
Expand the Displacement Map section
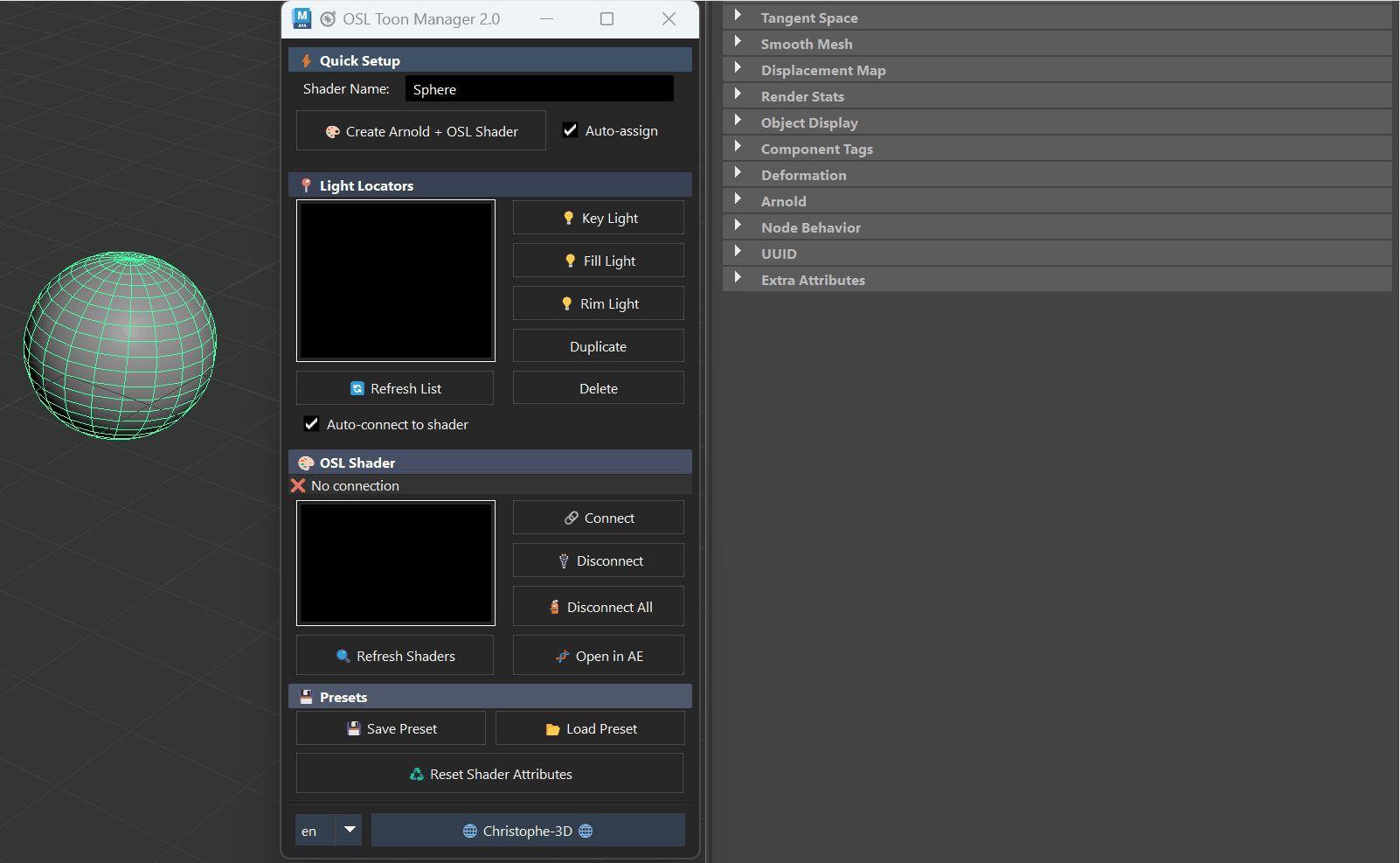pos(738,68)
